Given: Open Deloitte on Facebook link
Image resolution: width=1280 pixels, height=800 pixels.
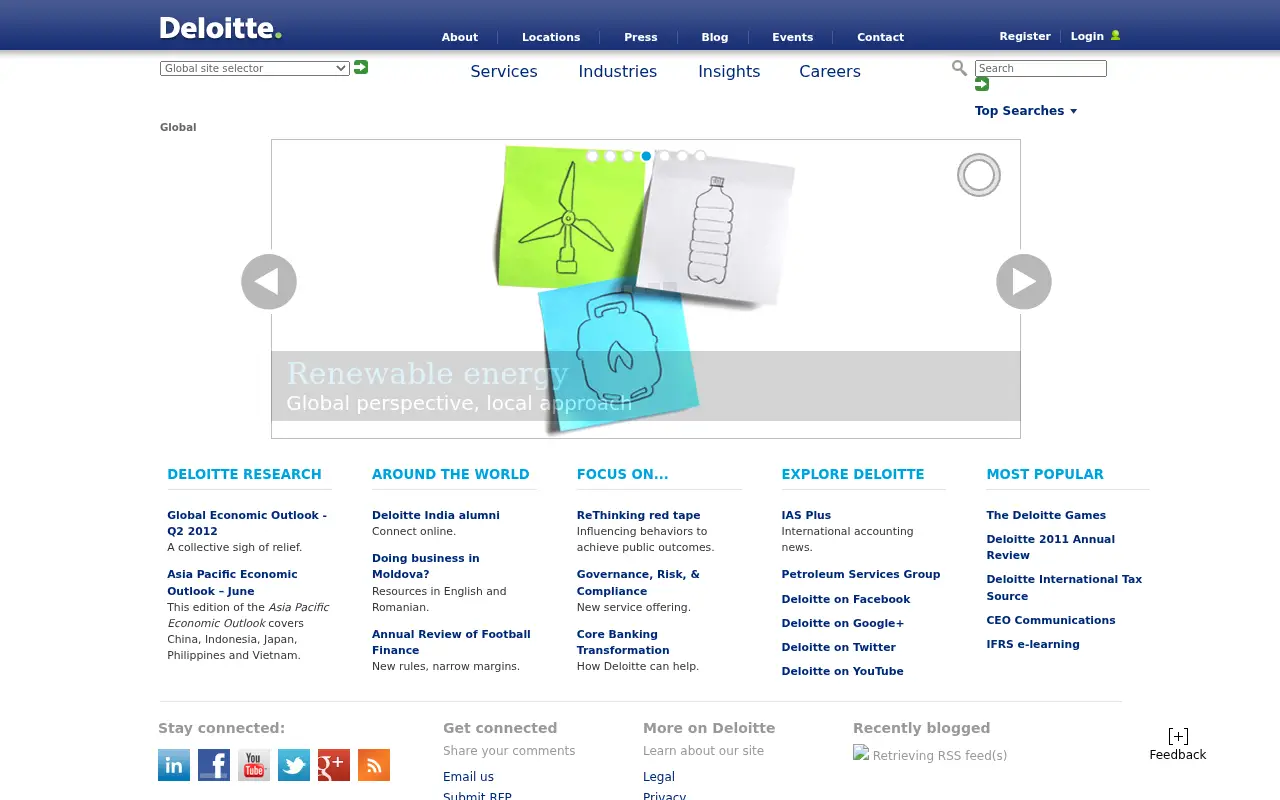Looking at the screenshot, I should point(846,599).
